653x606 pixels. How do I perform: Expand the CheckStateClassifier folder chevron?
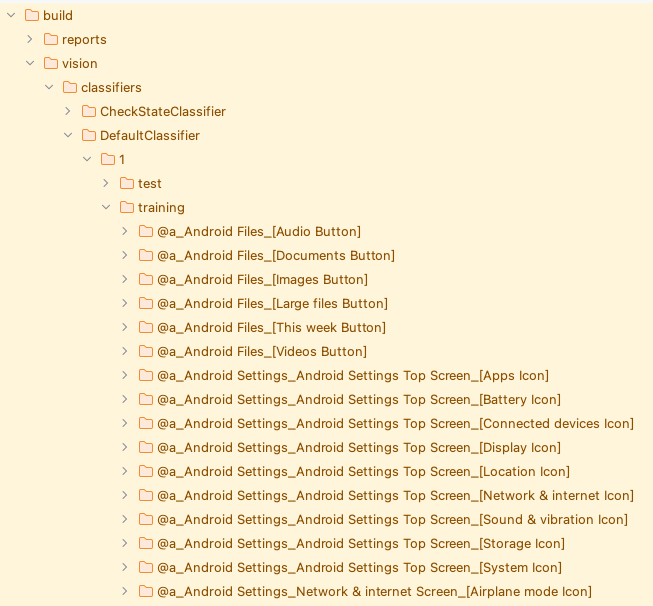68,111
